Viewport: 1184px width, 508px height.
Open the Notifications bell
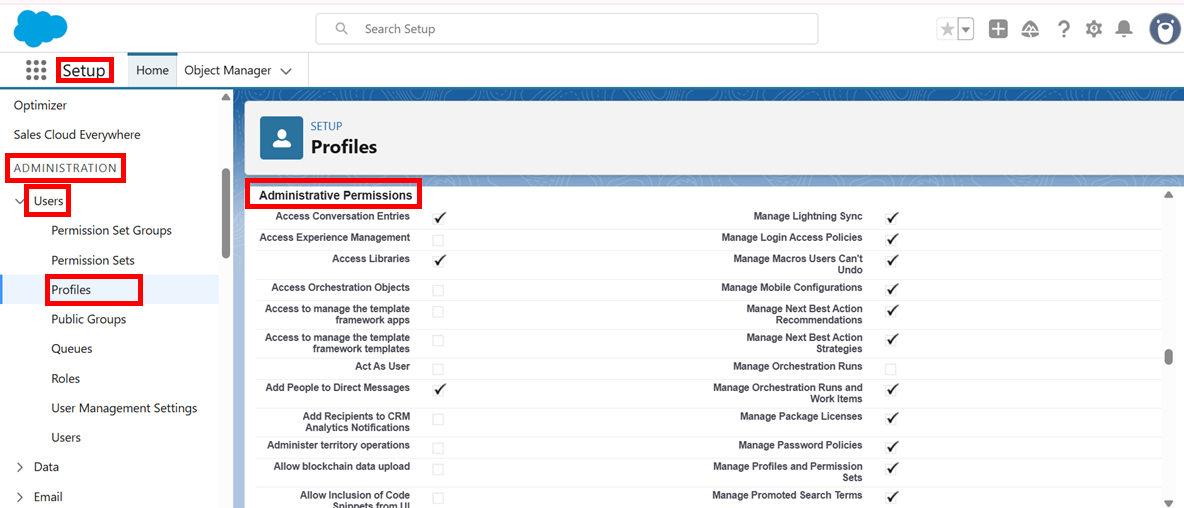(1124, 29)
